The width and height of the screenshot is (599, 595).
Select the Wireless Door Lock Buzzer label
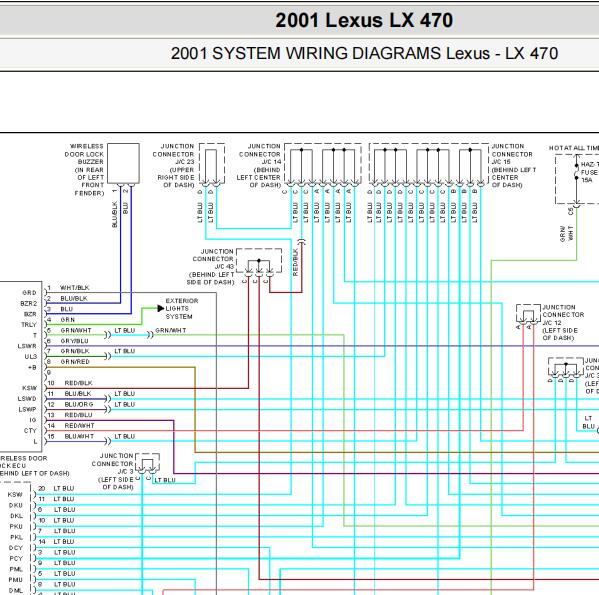pyautogui.click(x=84, y=170)
